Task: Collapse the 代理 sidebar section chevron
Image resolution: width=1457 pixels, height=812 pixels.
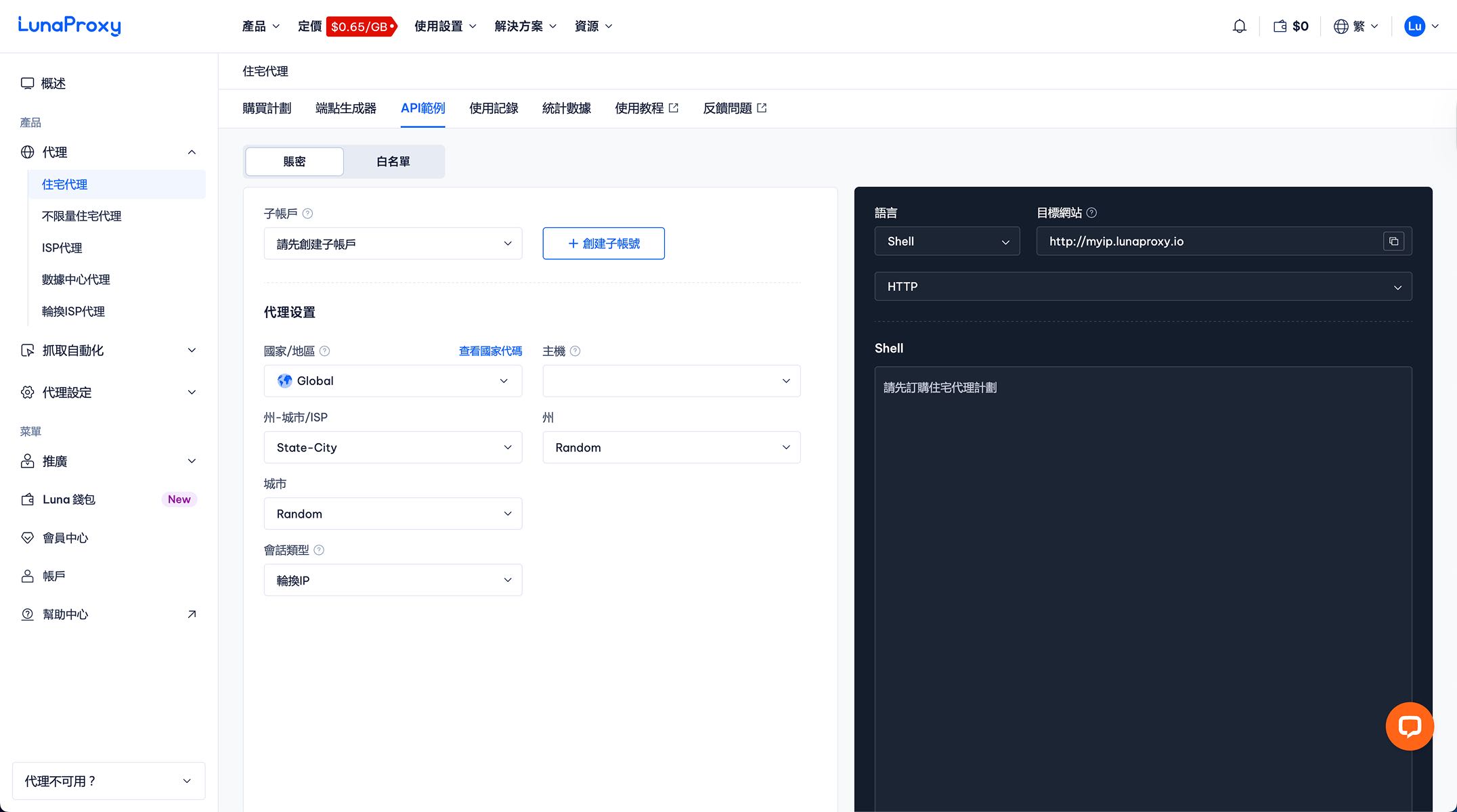Action: 192,152
